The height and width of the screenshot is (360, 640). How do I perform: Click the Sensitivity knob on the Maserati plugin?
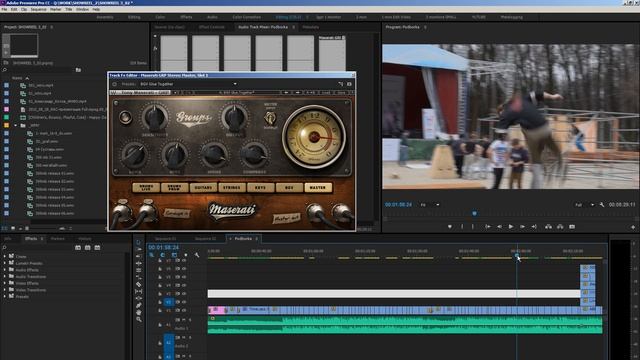tap(155, 117)
